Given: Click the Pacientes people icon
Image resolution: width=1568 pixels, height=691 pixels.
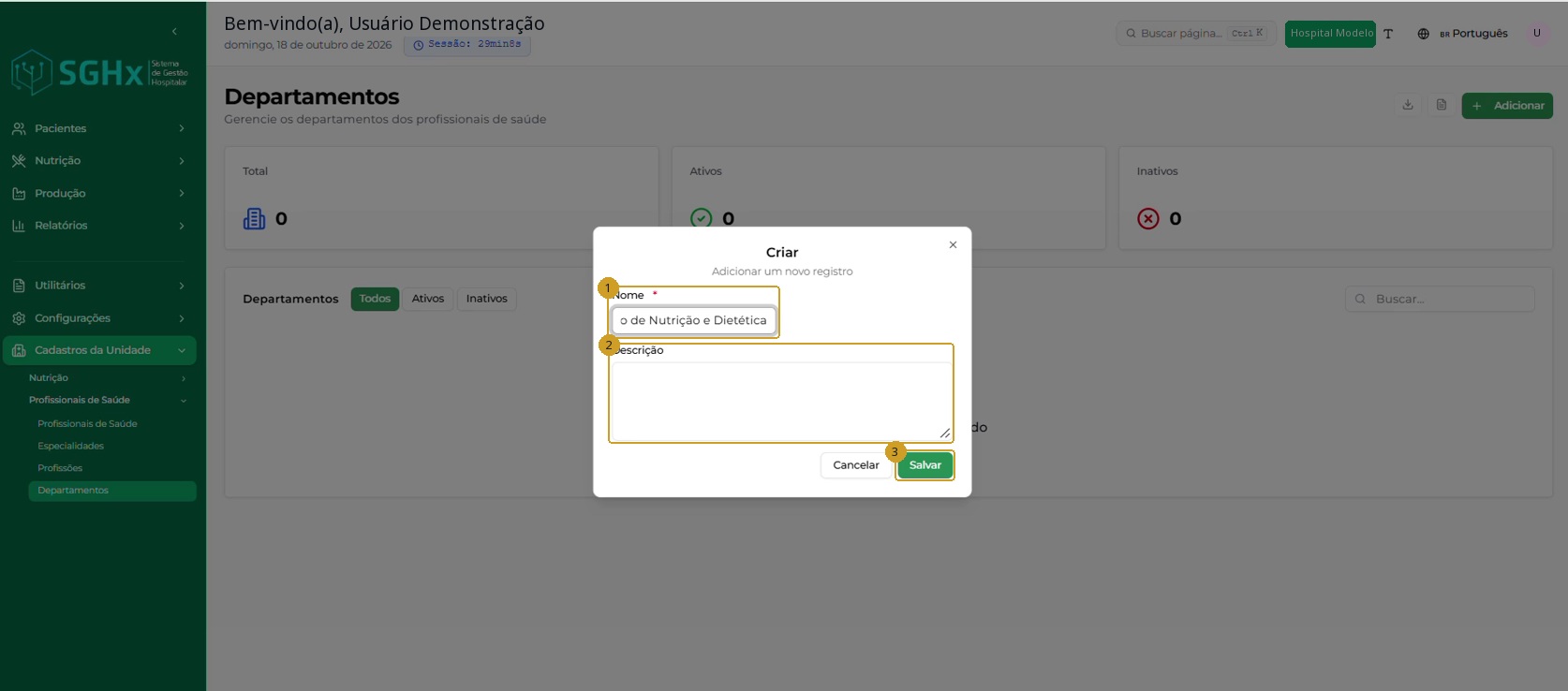Looking at the screenshot, I should click(x=19, y=128).
